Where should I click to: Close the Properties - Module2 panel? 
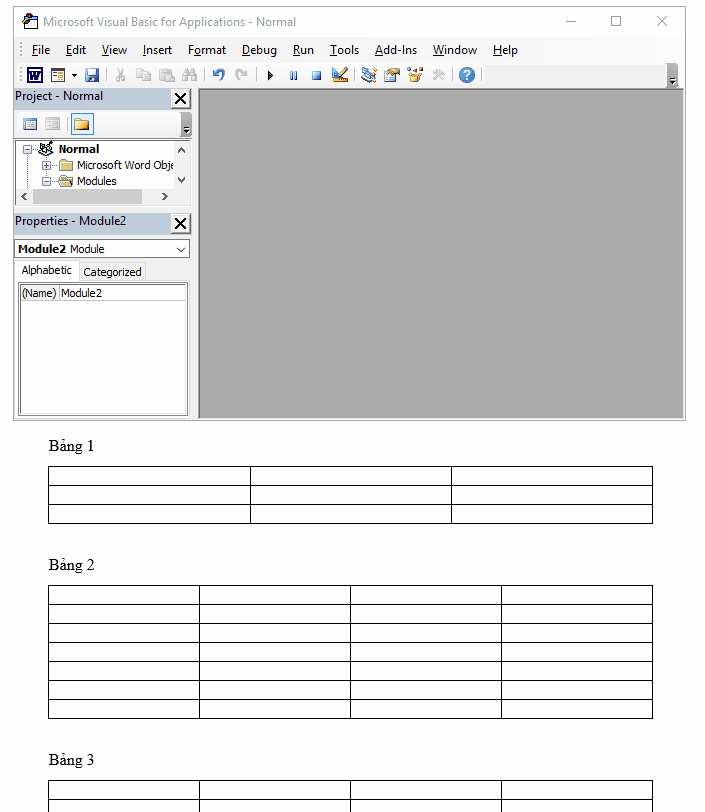coord(180,224)
